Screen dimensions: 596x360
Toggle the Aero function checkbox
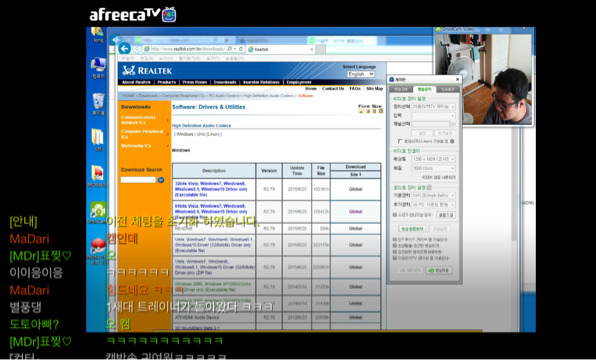[x=400, y=141]
